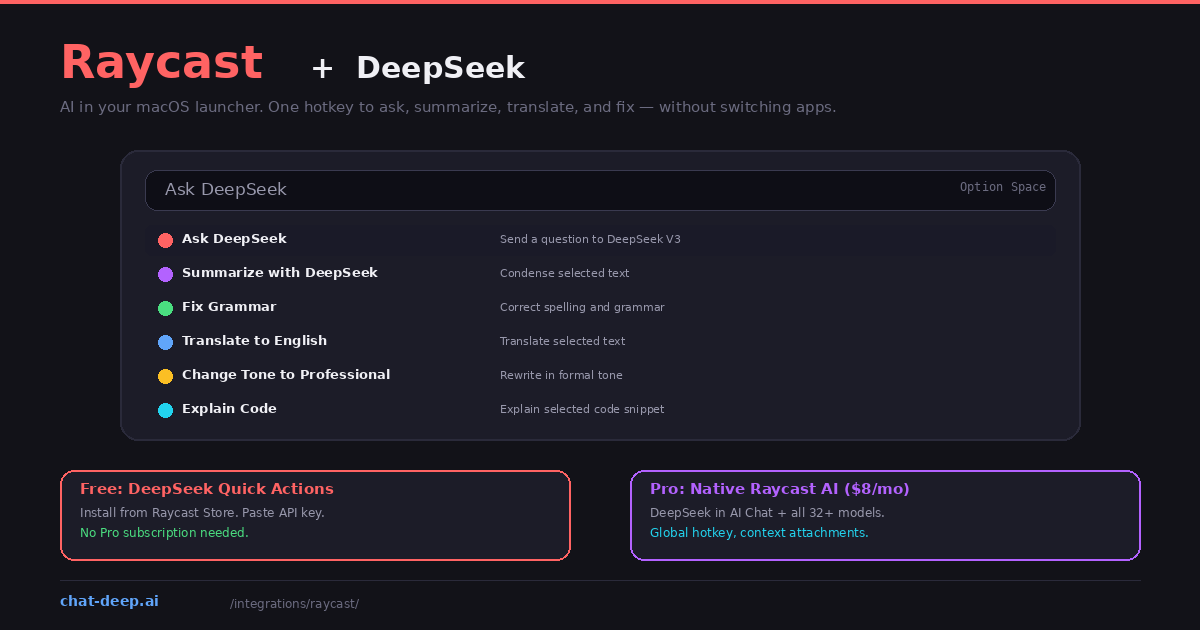
Task: Click the No Pro subscription needed text
Action: 164,533
